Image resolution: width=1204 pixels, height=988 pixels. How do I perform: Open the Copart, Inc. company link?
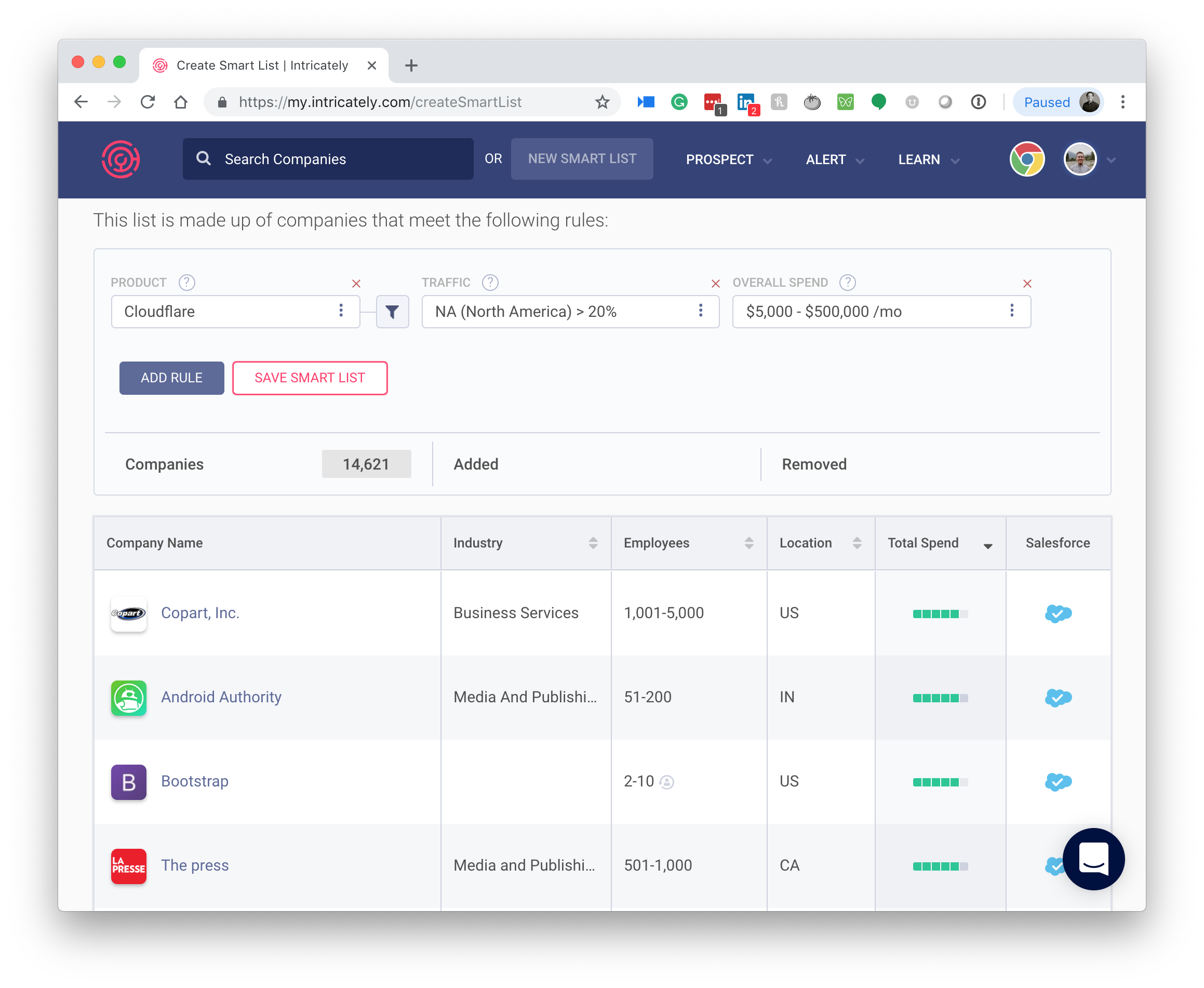click(200, 613)
